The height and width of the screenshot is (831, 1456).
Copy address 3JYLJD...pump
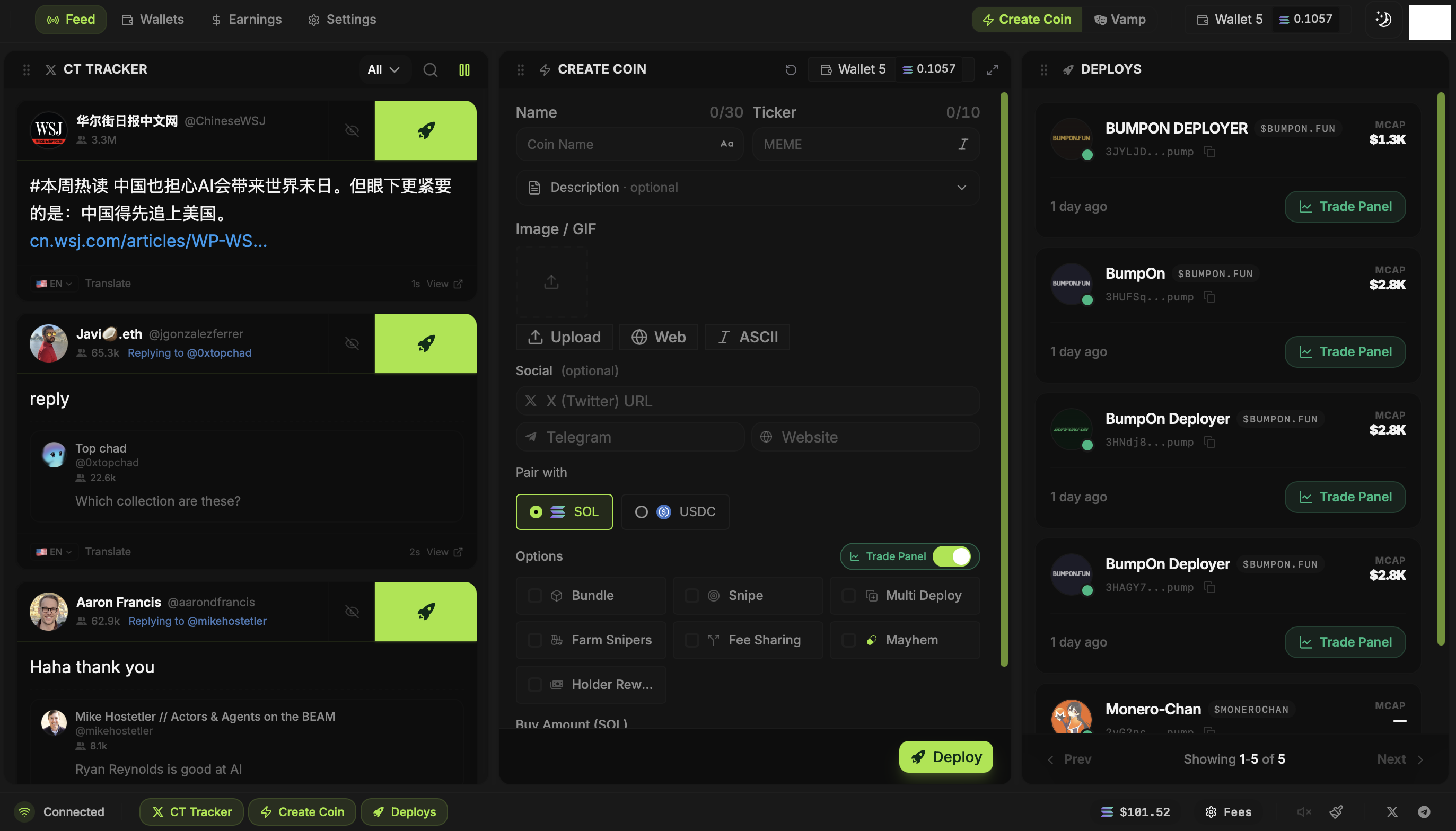pos(1209,152)
